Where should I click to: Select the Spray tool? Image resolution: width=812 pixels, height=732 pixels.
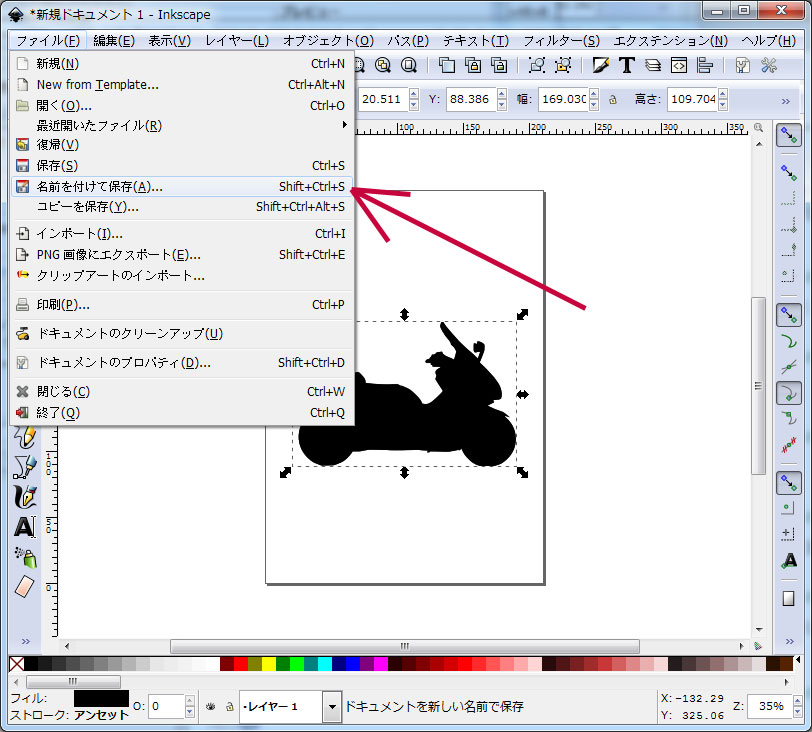click(24, 556)
